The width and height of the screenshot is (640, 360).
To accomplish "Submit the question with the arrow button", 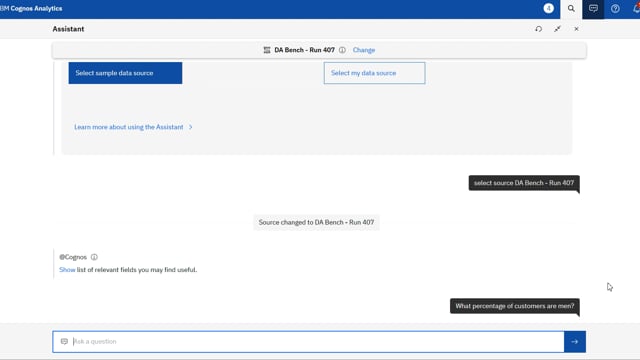I will tap(575, 342).
